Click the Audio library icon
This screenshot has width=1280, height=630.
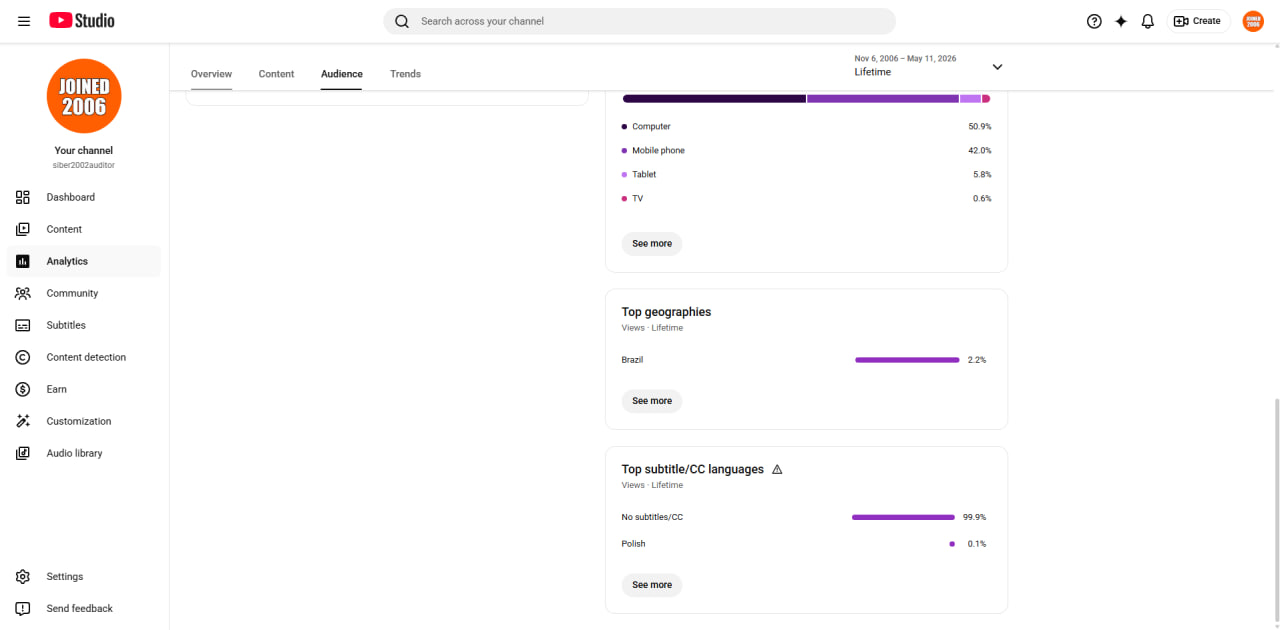23,453
